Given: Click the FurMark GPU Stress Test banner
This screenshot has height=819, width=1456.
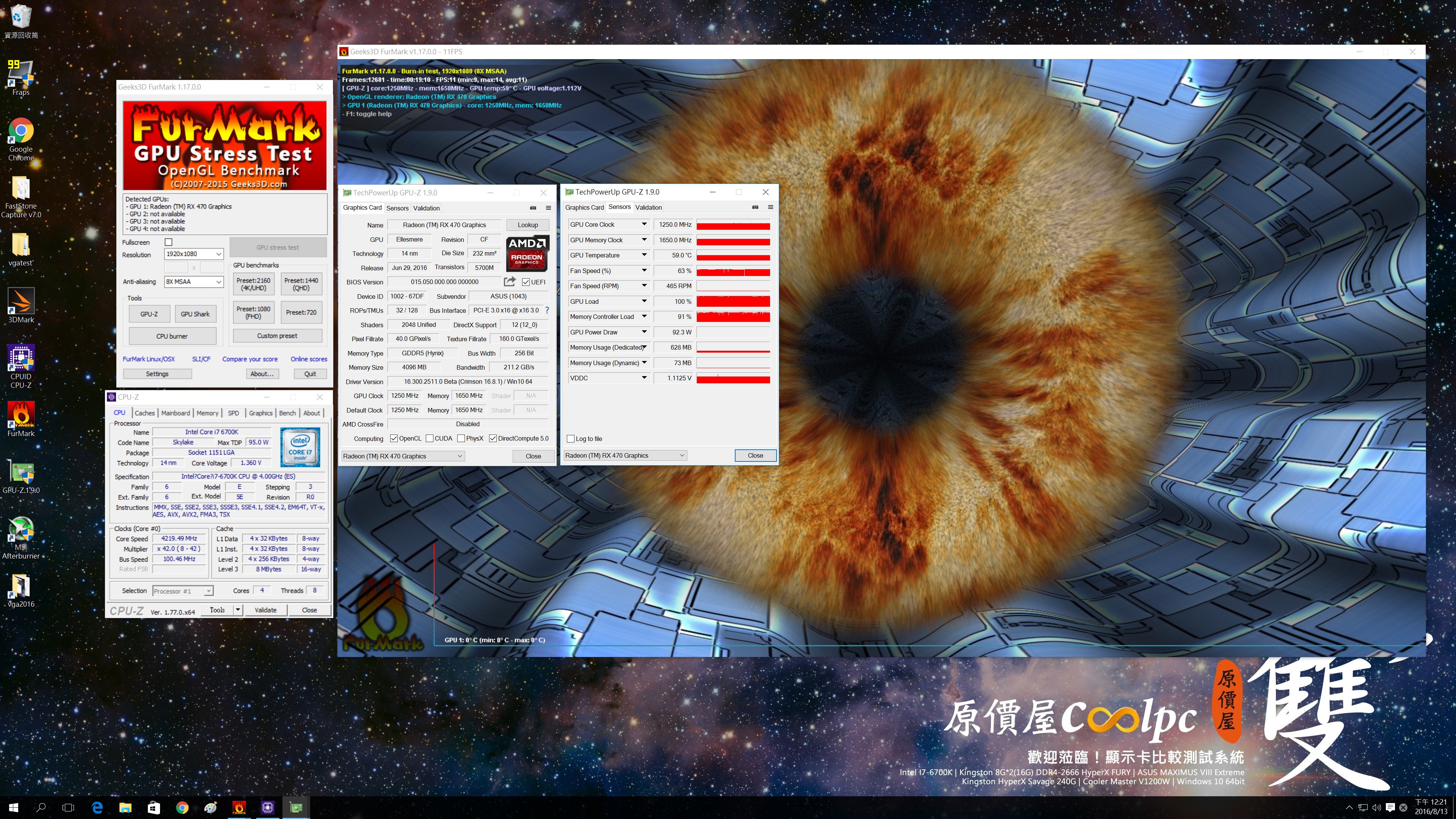Looking at the screenshot, I should [225, 146].
